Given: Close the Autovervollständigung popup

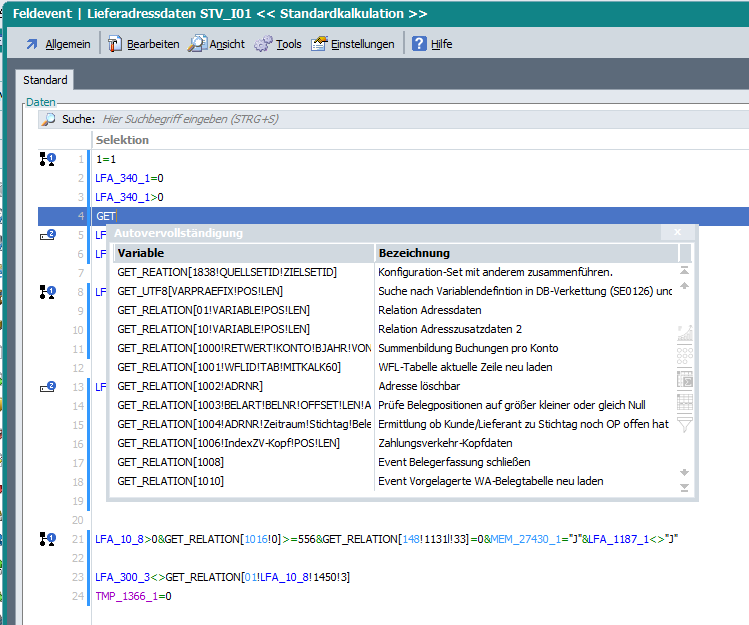Looking at the screenshot, I should pyautogui.click(x=677, y=233).
